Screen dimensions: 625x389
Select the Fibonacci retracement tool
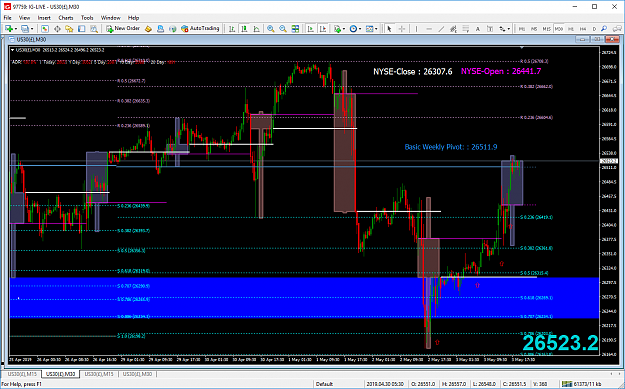pyautogui.click(x=466, y=29)
